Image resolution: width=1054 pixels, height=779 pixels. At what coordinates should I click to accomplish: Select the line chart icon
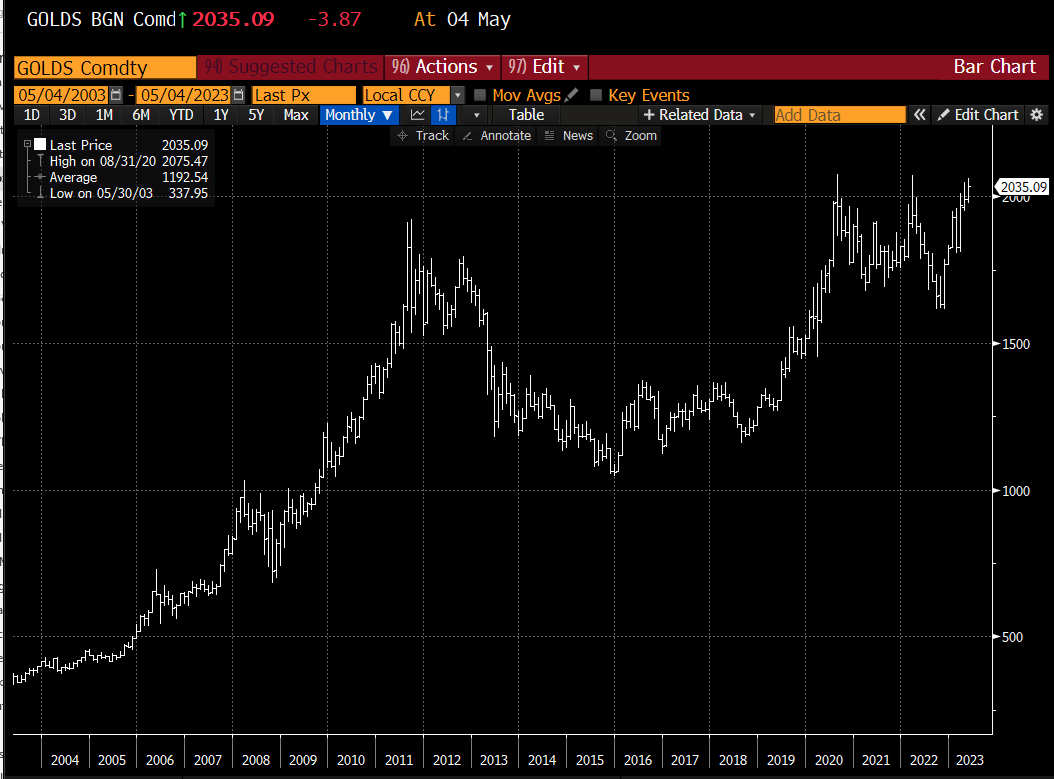pyautogui.click(x=418, y=114)
